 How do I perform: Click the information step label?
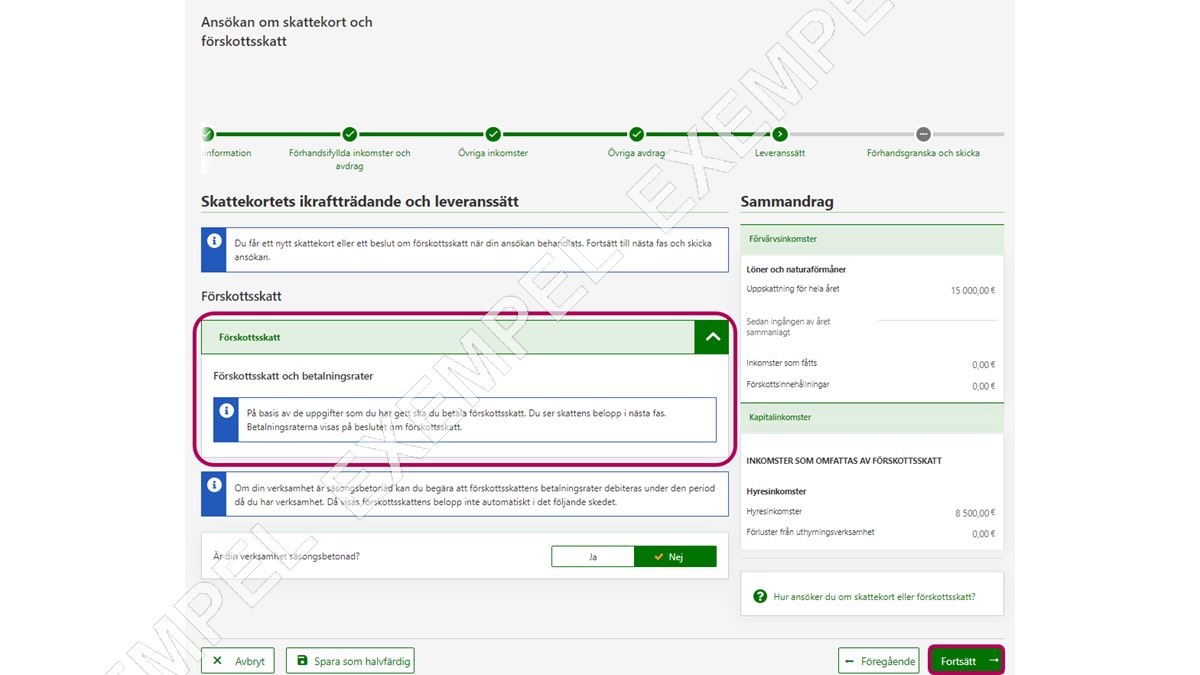(228, 153)
